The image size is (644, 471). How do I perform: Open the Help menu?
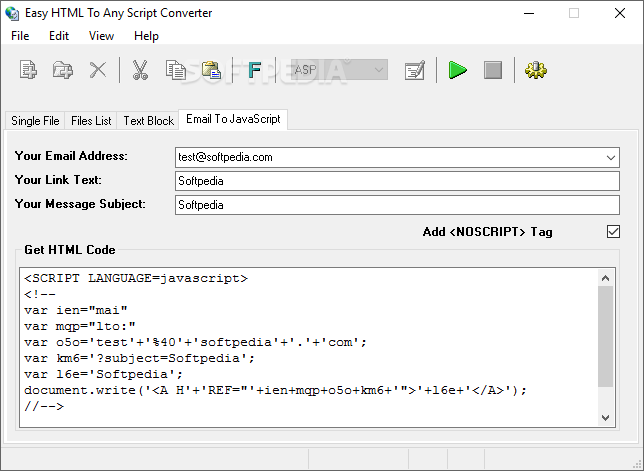click(146, 36)
